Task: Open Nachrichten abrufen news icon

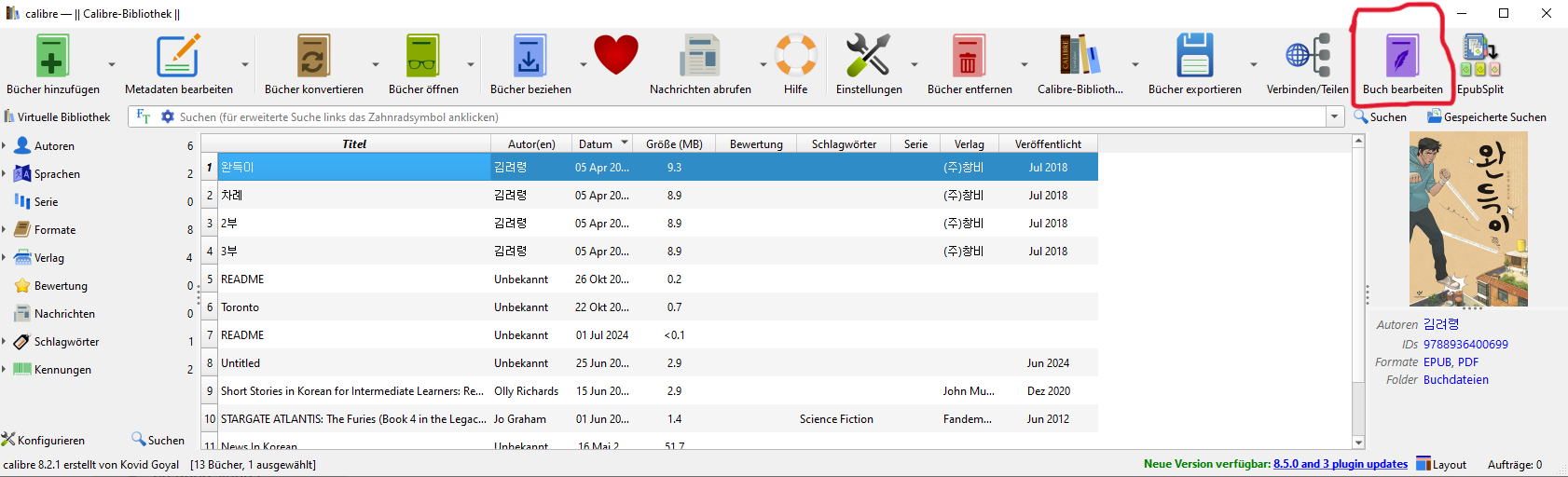Action: click(699, 57)
